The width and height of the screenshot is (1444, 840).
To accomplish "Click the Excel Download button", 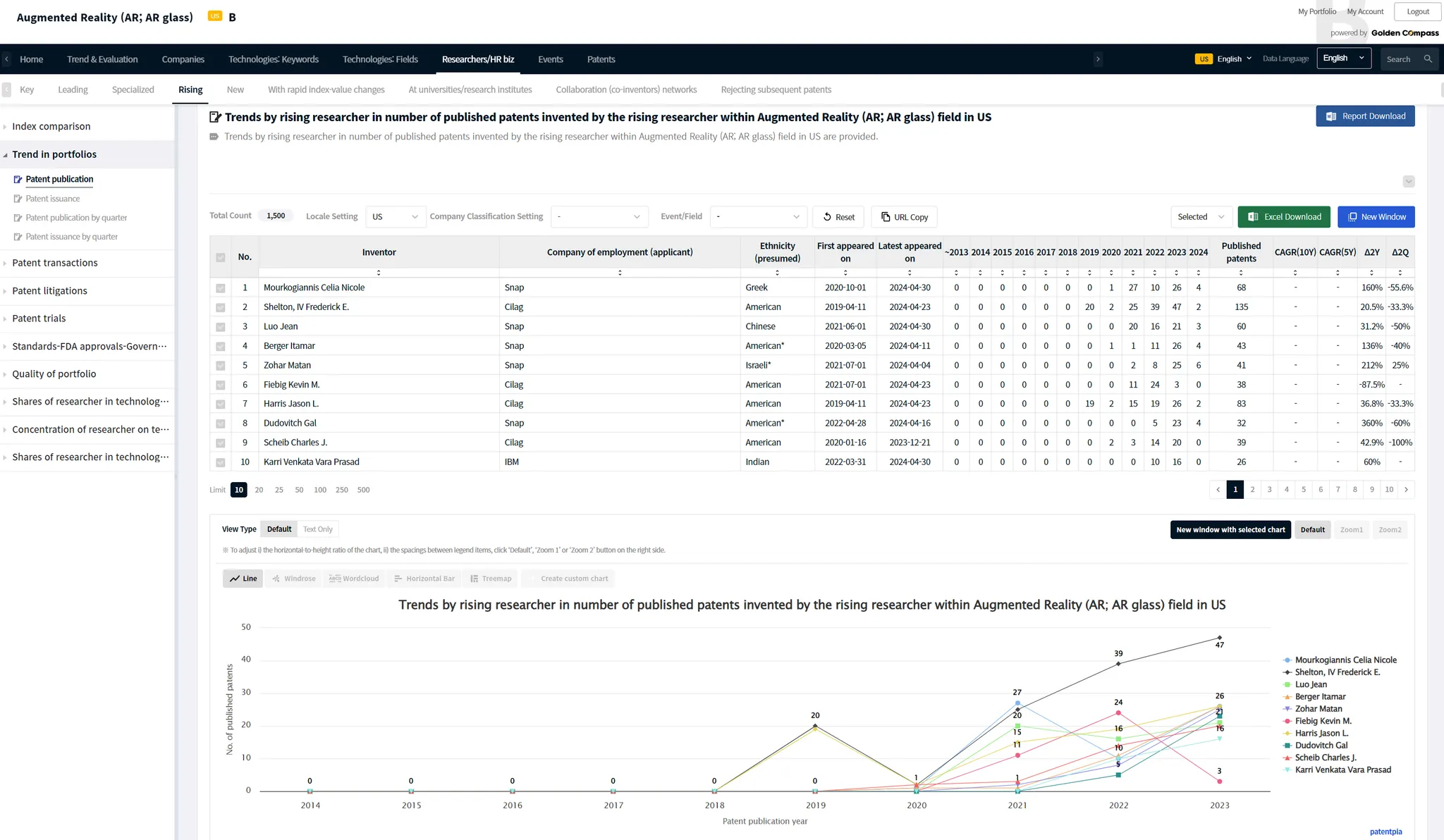I will coord(1284,217).
